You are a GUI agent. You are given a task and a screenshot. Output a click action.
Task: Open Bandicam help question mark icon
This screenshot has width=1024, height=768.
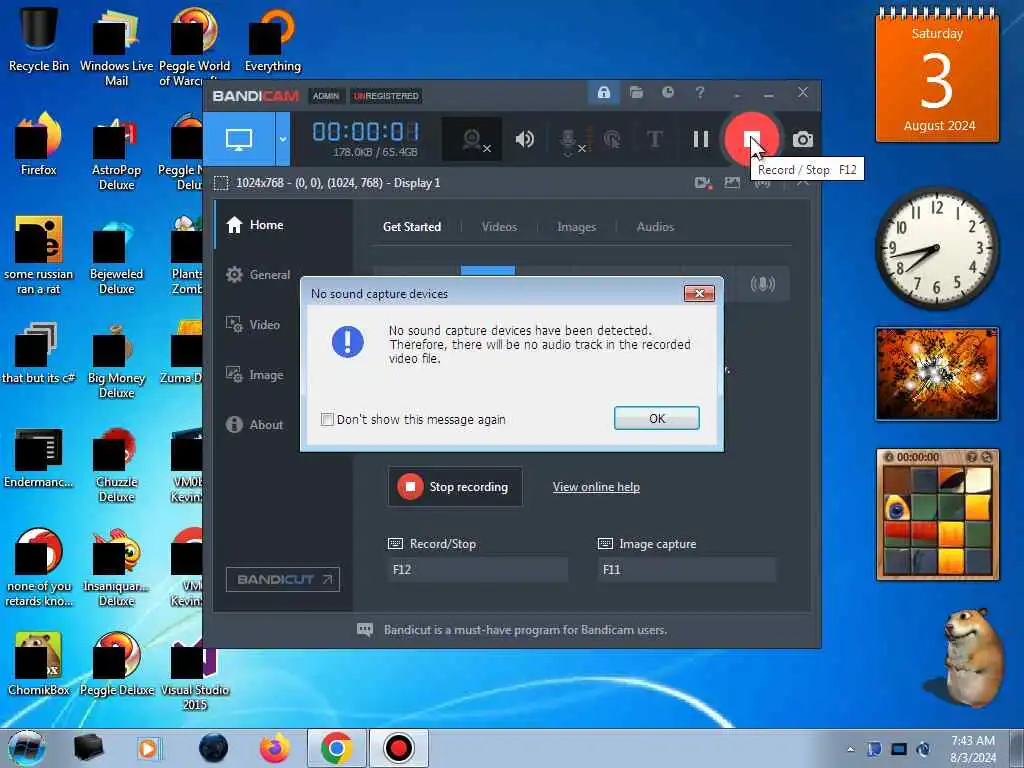click(699, 92)
